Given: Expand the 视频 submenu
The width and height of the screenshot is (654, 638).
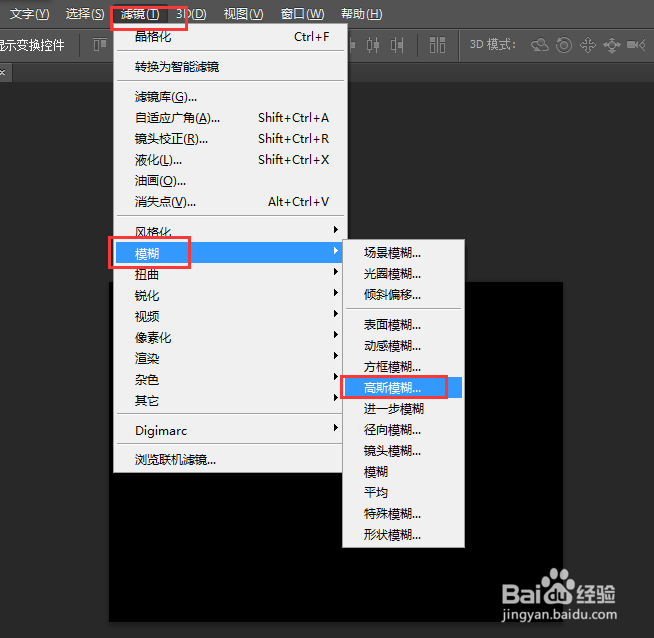Looking at the screenshot, I should click(x=229, y=316).
